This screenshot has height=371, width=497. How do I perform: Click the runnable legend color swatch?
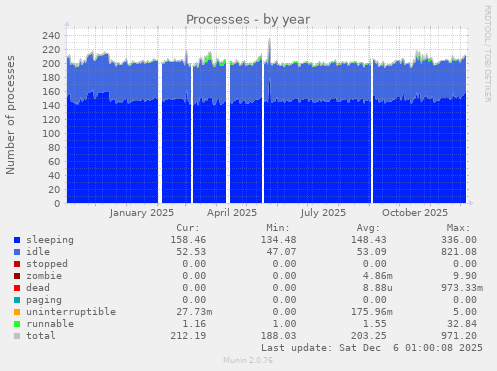tap(17, 324)
